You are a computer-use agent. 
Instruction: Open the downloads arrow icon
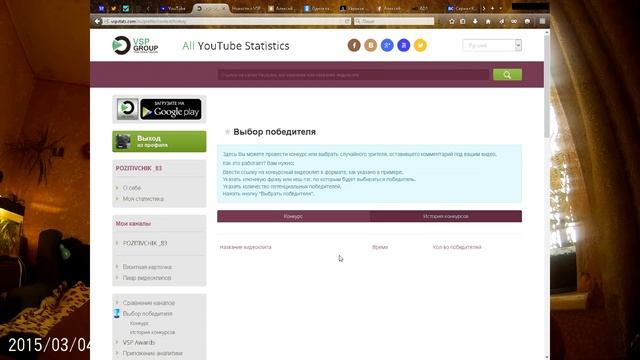[x=475, y=21]
